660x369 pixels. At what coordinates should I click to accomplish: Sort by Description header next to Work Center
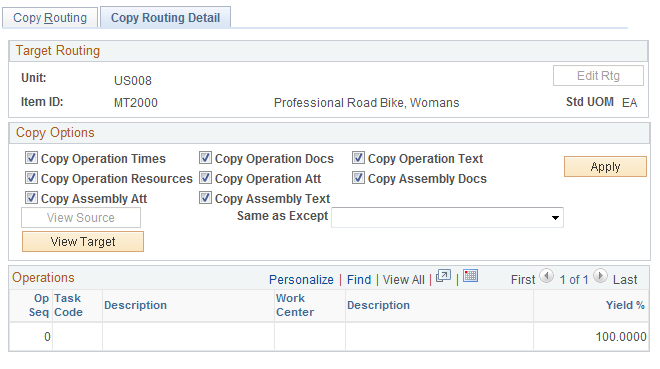378,305
